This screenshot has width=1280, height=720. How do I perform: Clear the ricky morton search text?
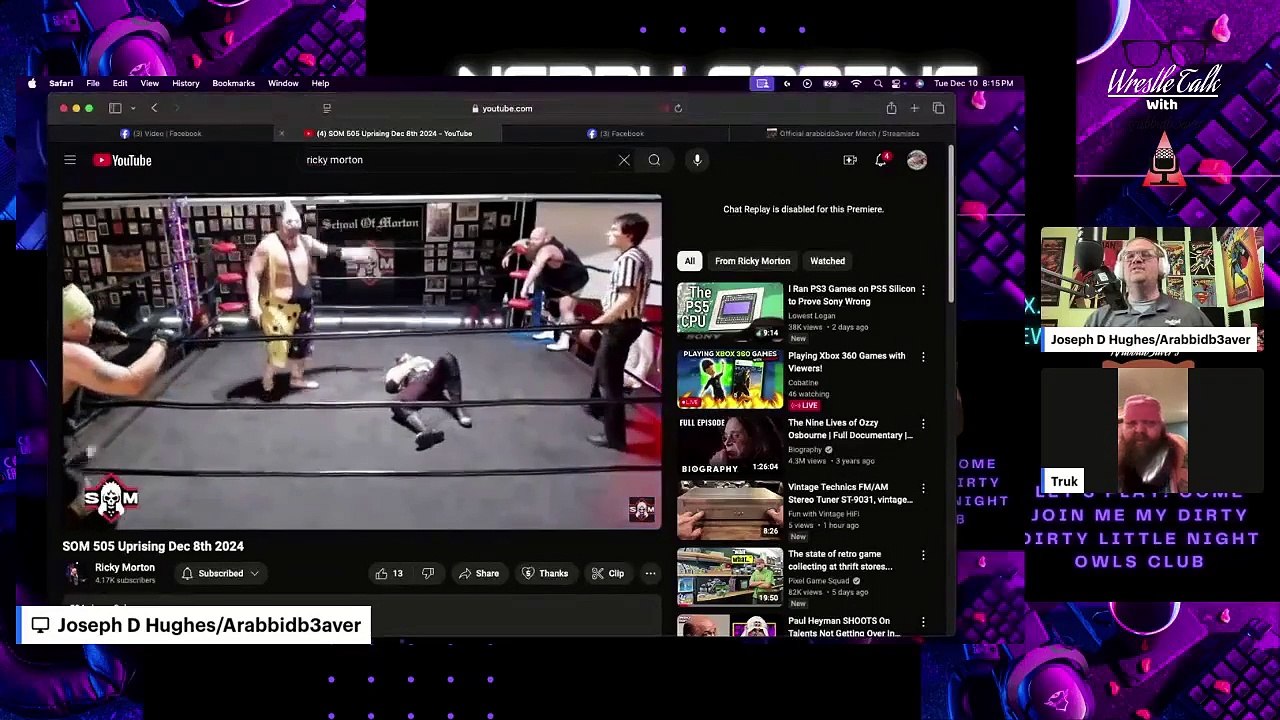624,160
